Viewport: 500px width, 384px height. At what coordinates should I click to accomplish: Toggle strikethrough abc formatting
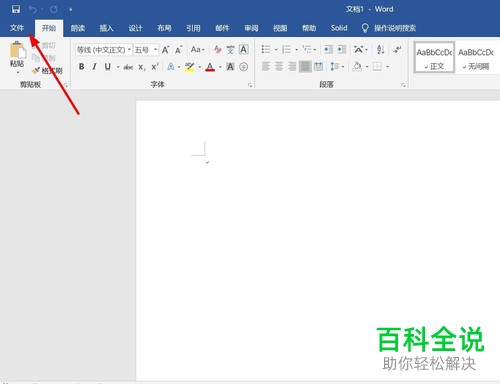tap(128, 67)
